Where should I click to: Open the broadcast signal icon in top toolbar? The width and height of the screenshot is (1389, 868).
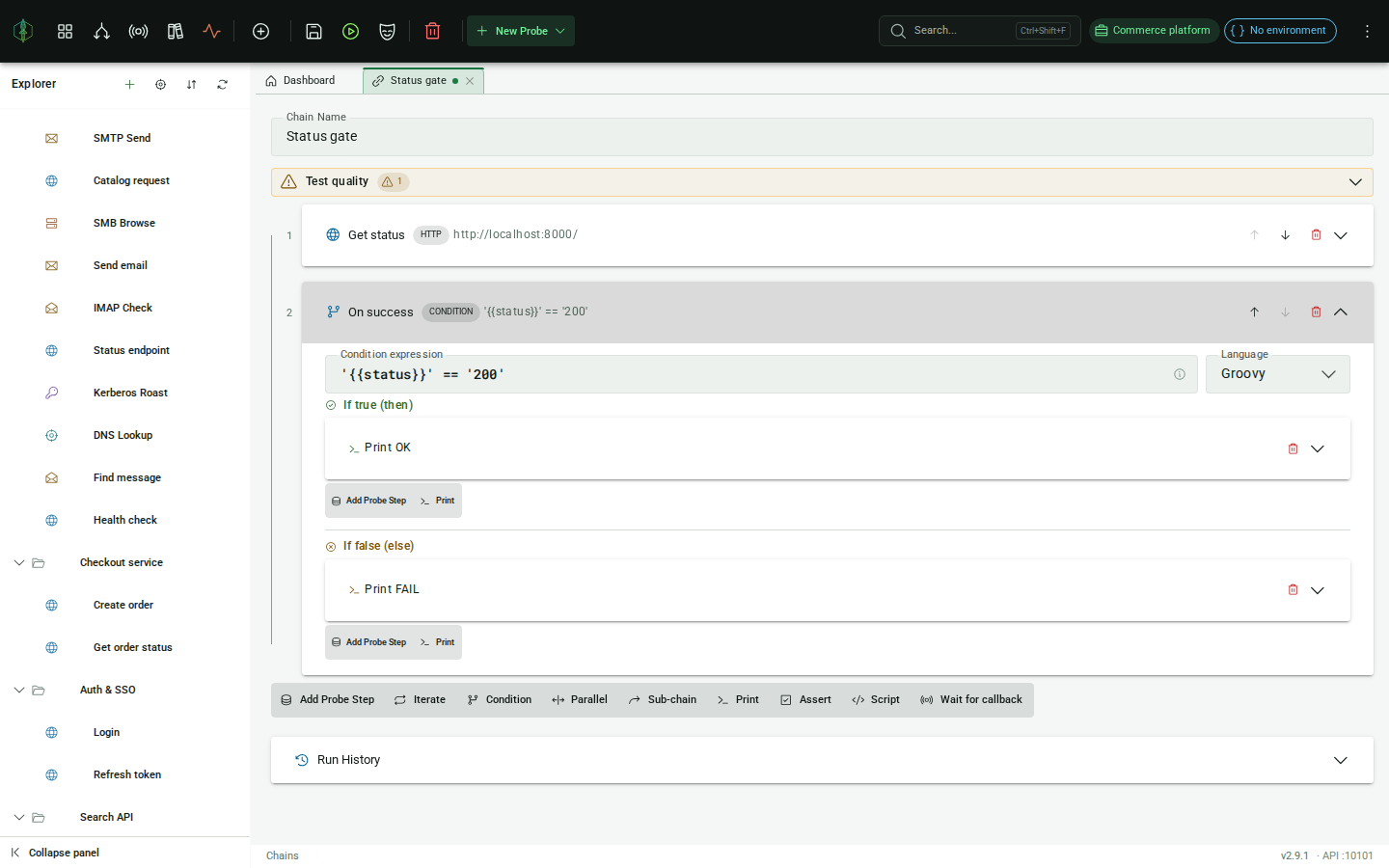click(x=138, y=31)
